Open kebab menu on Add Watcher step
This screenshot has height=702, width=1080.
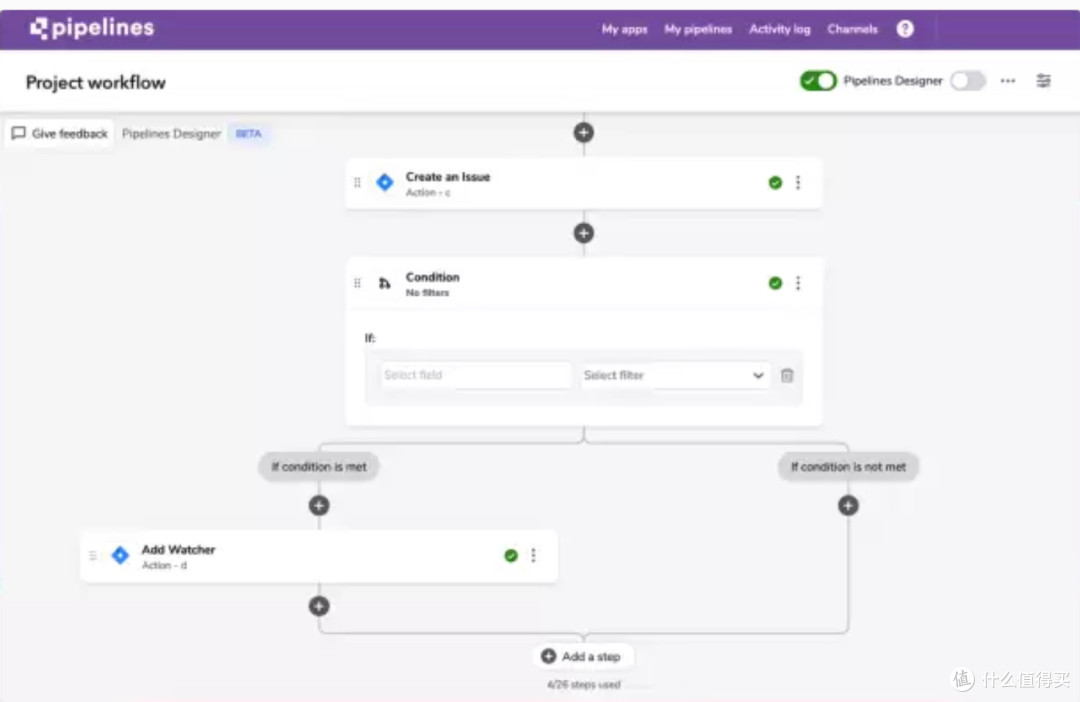(533, 555)
